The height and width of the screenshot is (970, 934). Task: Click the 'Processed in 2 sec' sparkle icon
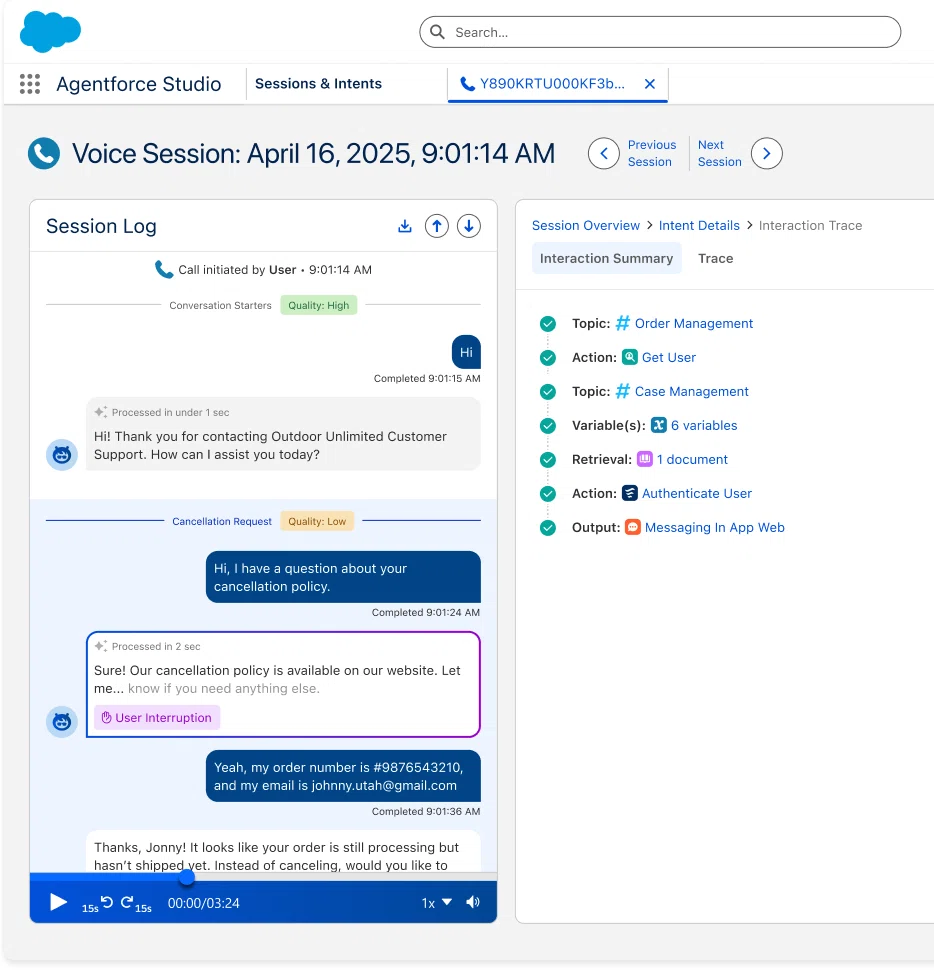(101, 646)
